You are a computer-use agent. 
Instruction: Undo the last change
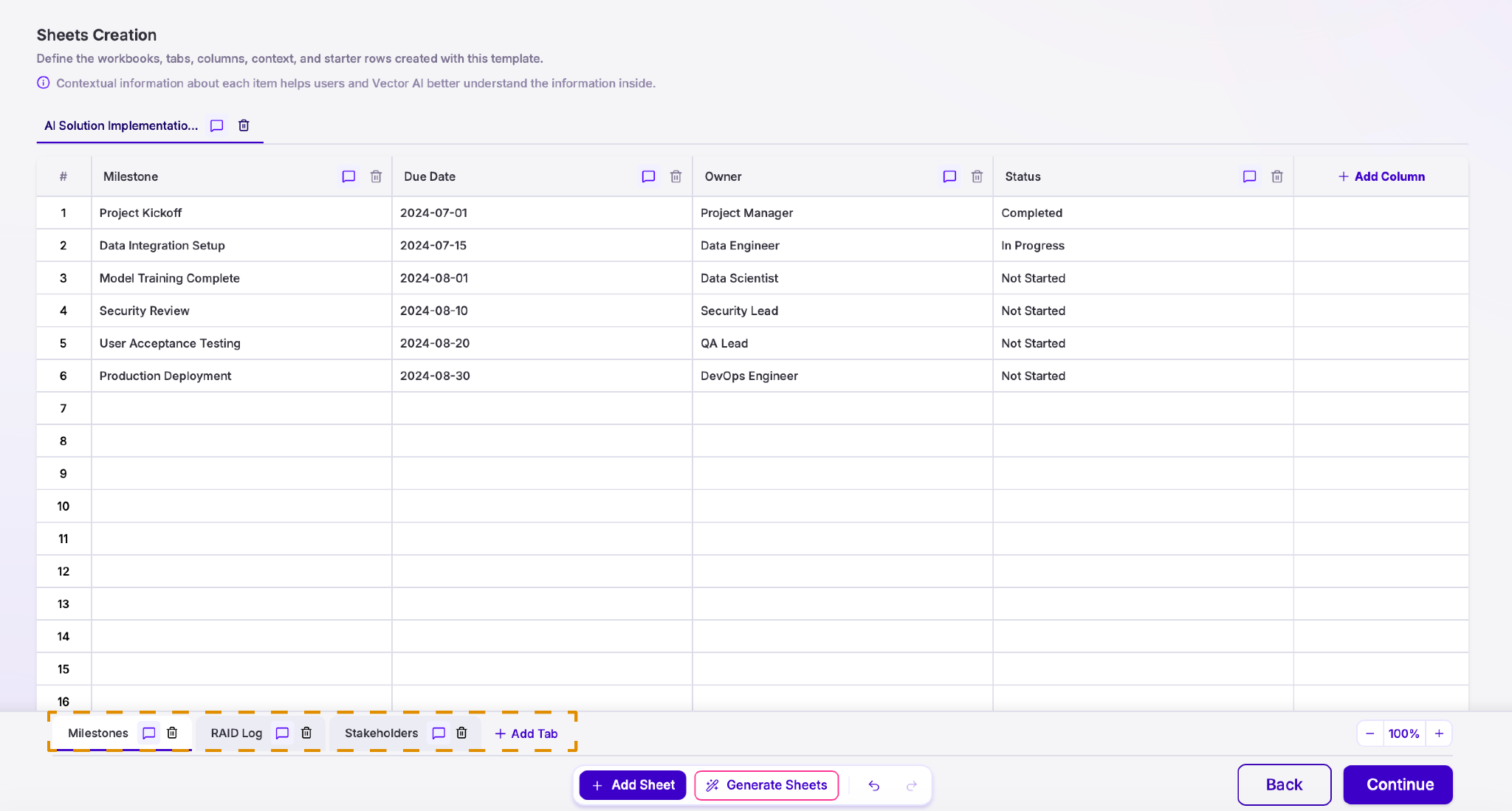(874, 785)
